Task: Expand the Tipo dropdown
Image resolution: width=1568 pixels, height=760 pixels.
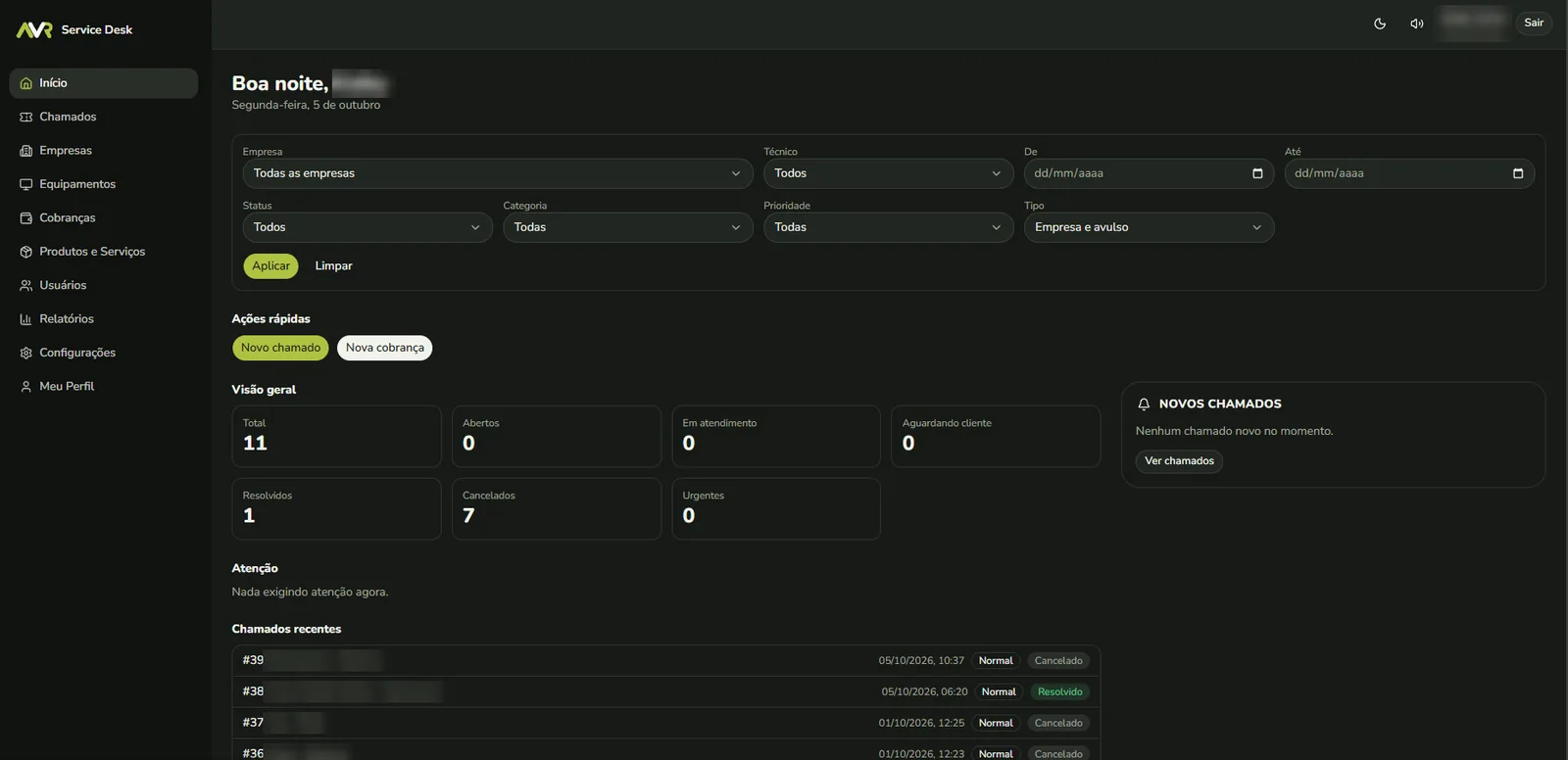Action: pos(1149,227)
